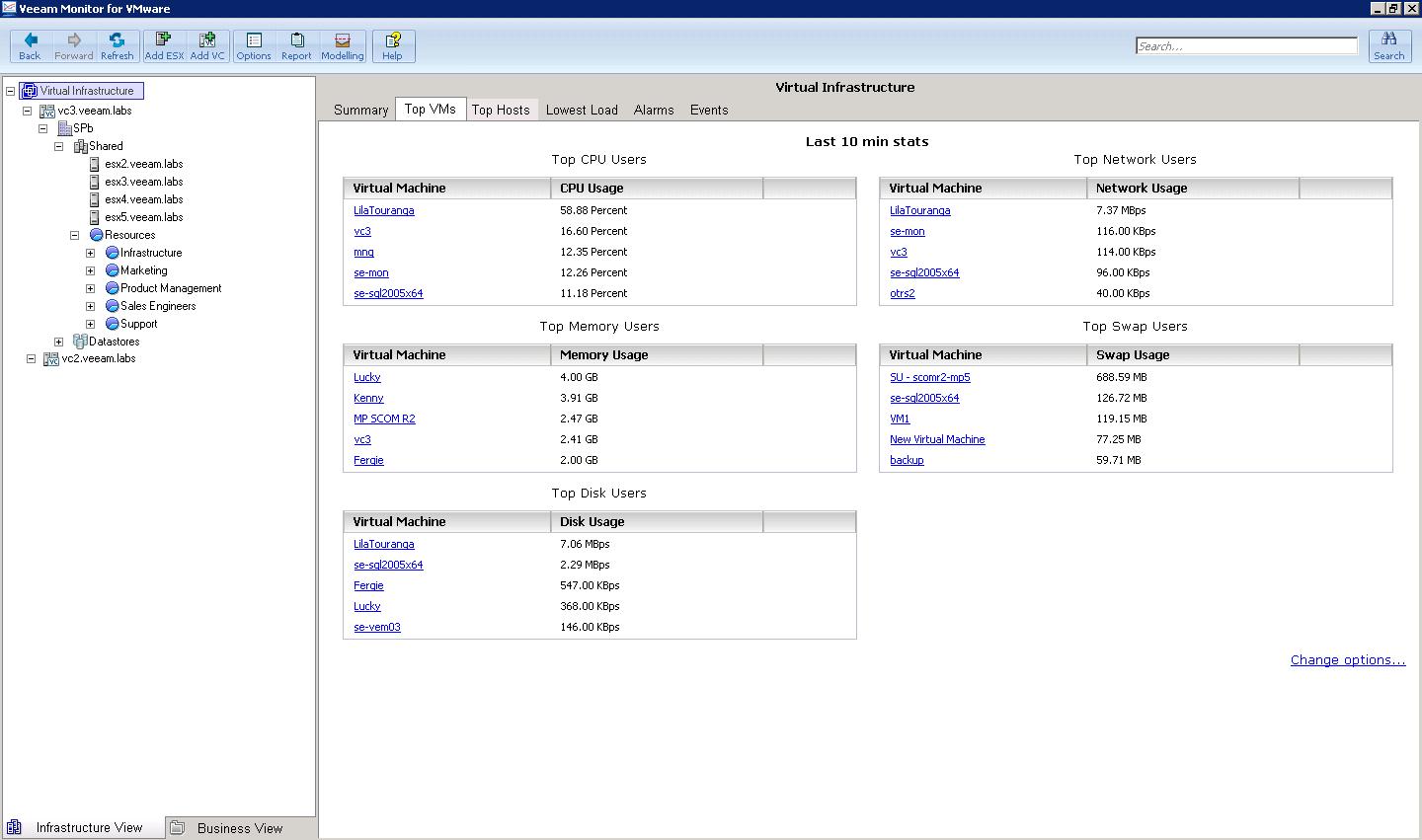Open New Virtual Machine swap link
The width and height of the screenshot is (1422, 840).
click(937, 439)
